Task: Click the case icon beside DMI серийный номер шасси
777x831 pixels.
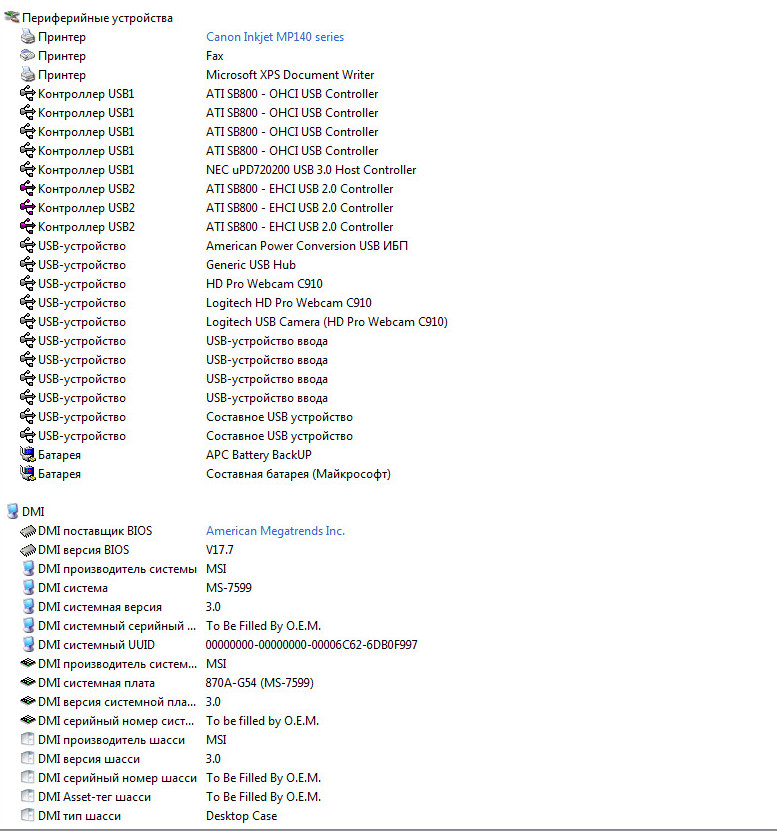Action: (x=28, y=777)
